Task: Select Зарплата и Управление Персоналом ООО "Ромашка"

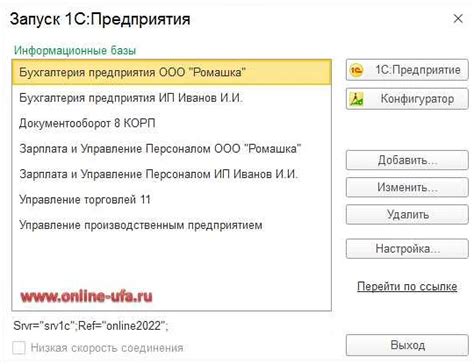Action: (x=172, y=149)
